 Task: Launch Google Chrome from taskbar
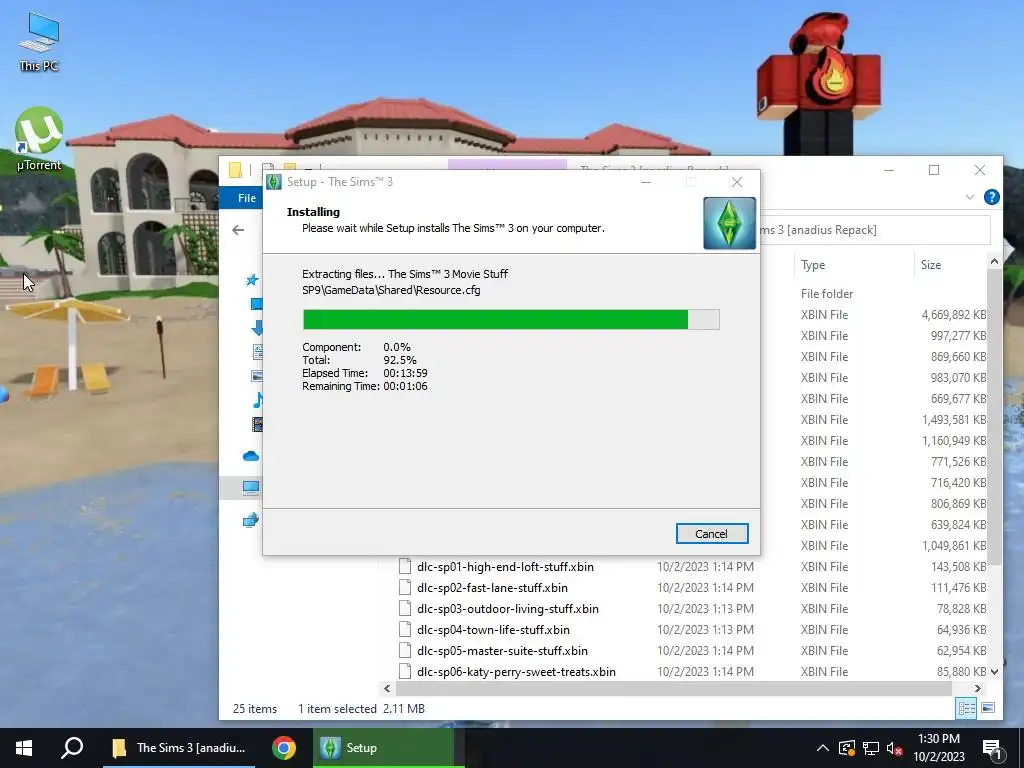pyautogui.click(x=284, y=748)
